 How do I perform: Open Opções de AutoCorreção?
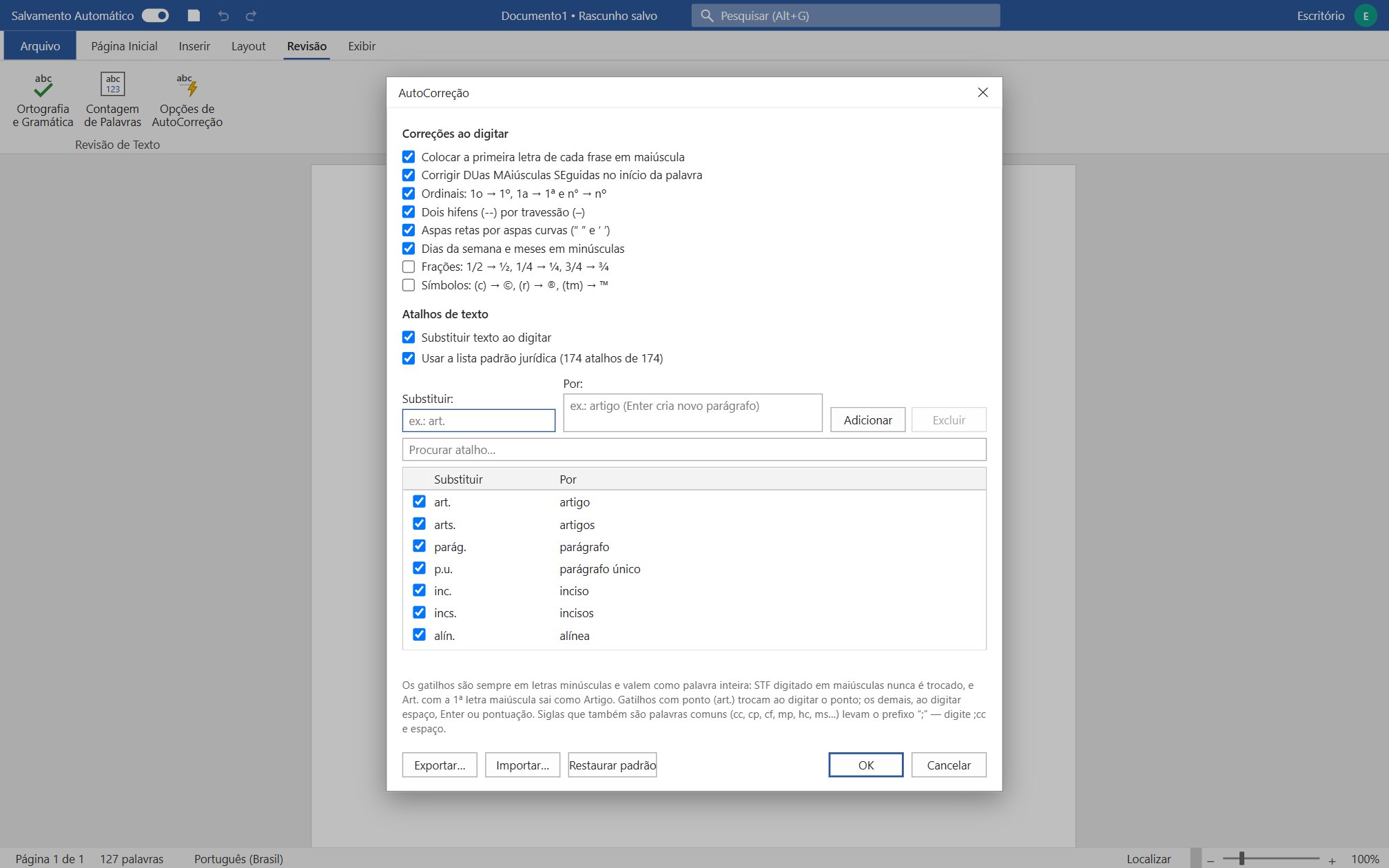click(x=187, y=101)
